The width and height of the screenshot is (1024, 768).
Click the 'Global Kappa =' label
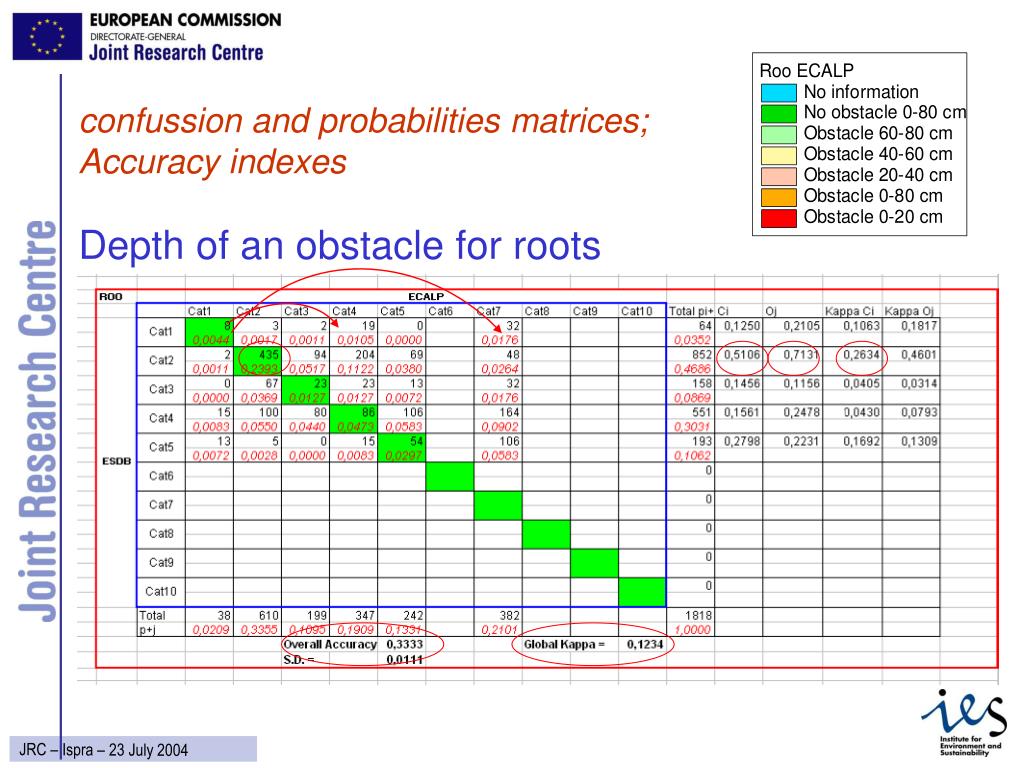(564, 645)
